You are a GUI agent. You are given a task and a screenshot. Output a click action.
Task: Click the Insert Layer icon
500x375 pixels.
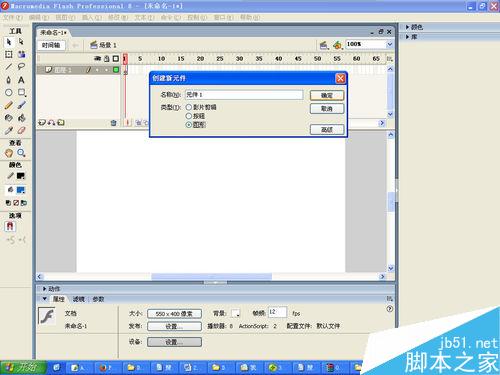coord(42,123)
